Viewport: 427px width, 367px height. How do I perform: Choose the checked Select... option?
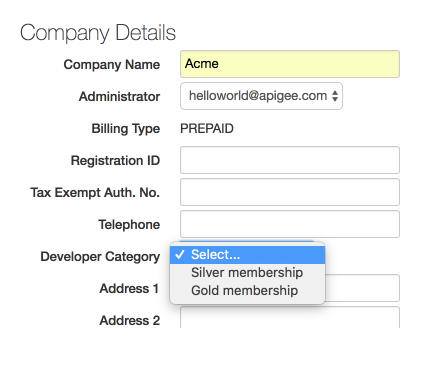pos(247,255)
